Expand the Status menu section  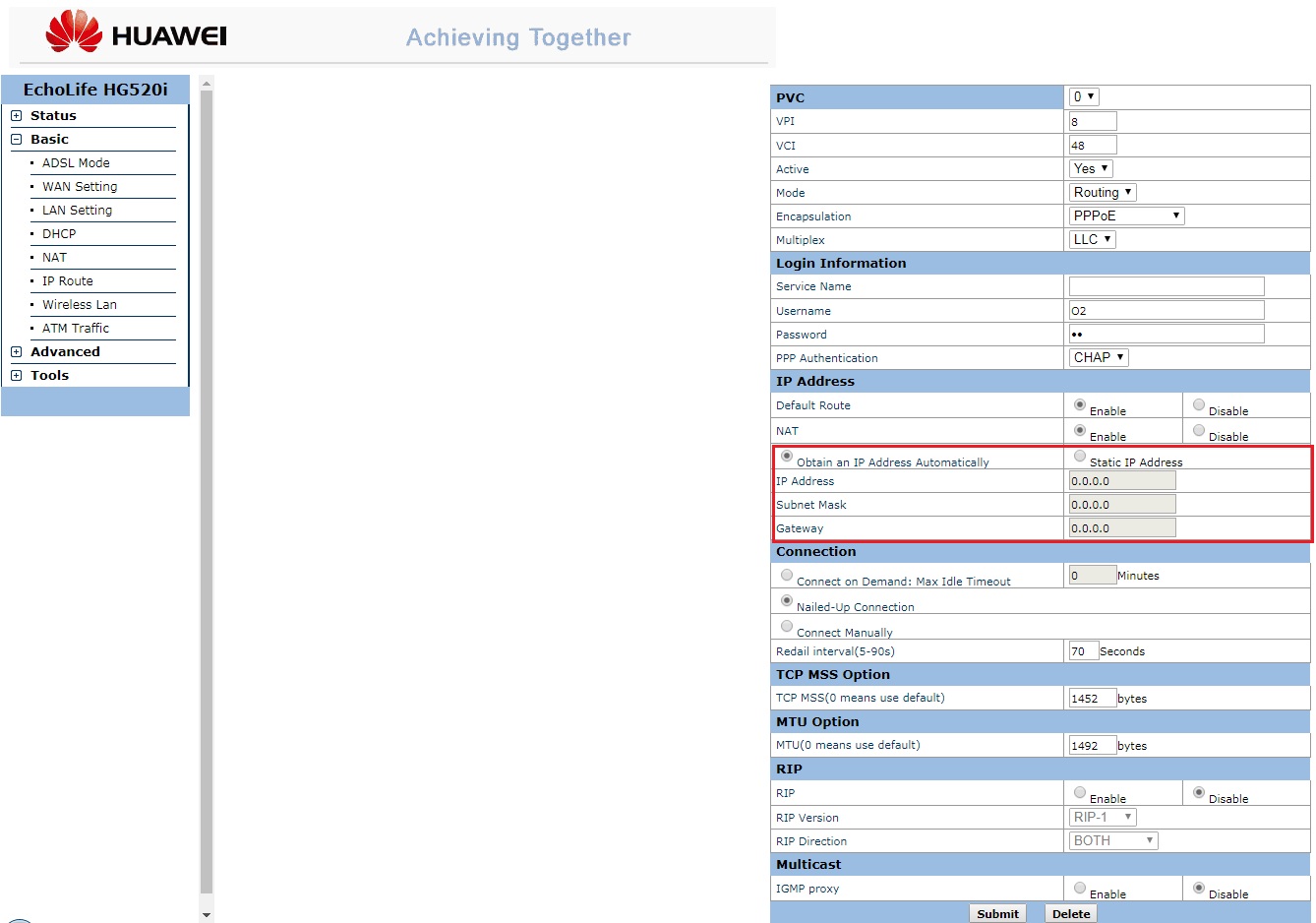(17, 116)
